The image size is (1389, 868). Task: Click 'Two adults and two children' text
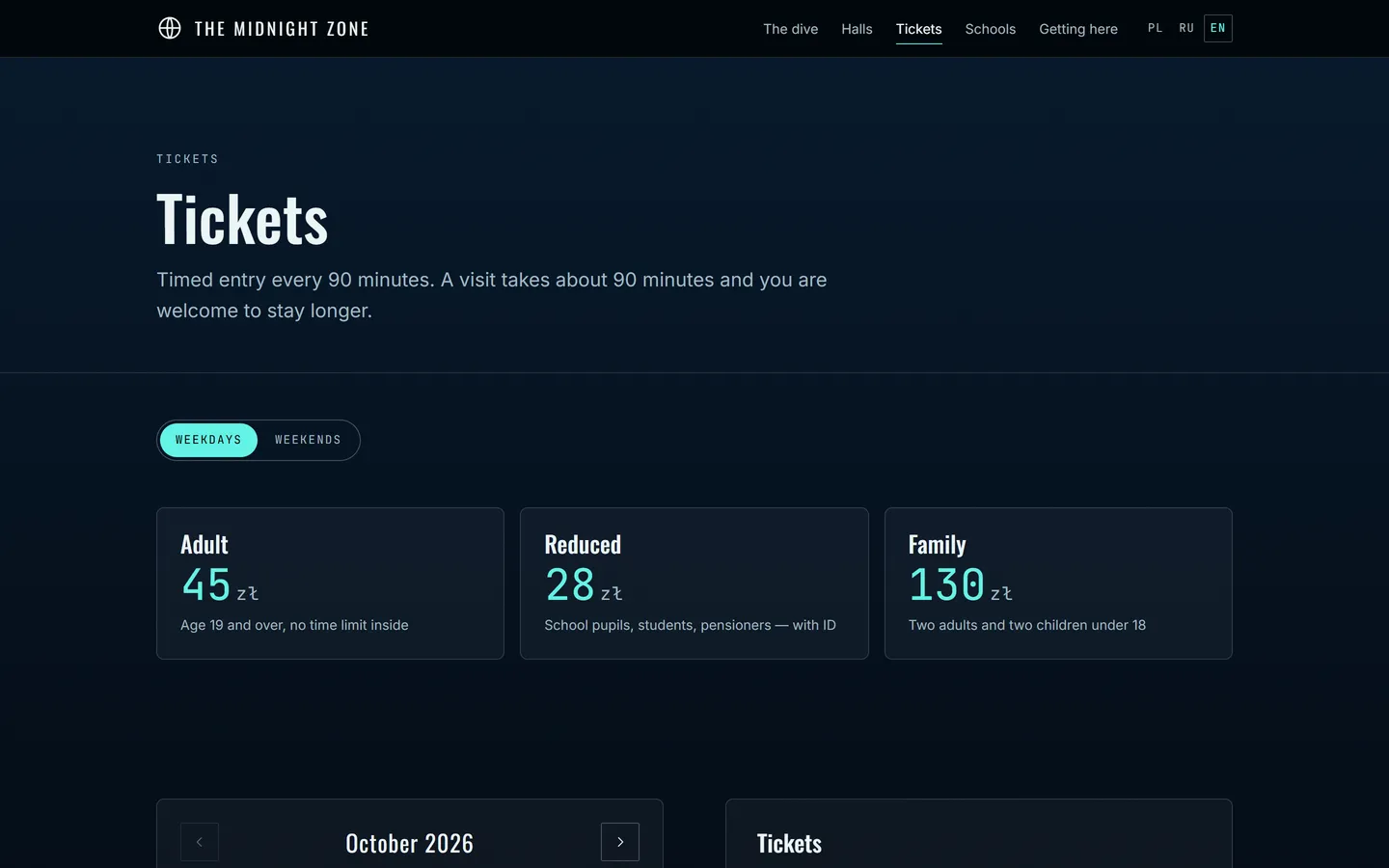(1027, 625)
